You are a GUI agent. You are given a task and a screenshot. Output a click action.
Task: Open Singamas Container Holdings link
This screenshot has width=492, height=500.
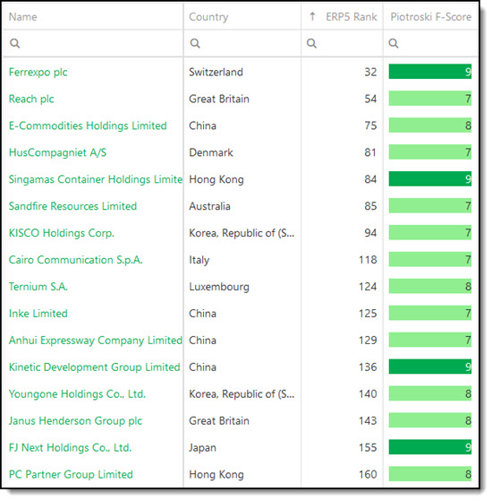96,179
